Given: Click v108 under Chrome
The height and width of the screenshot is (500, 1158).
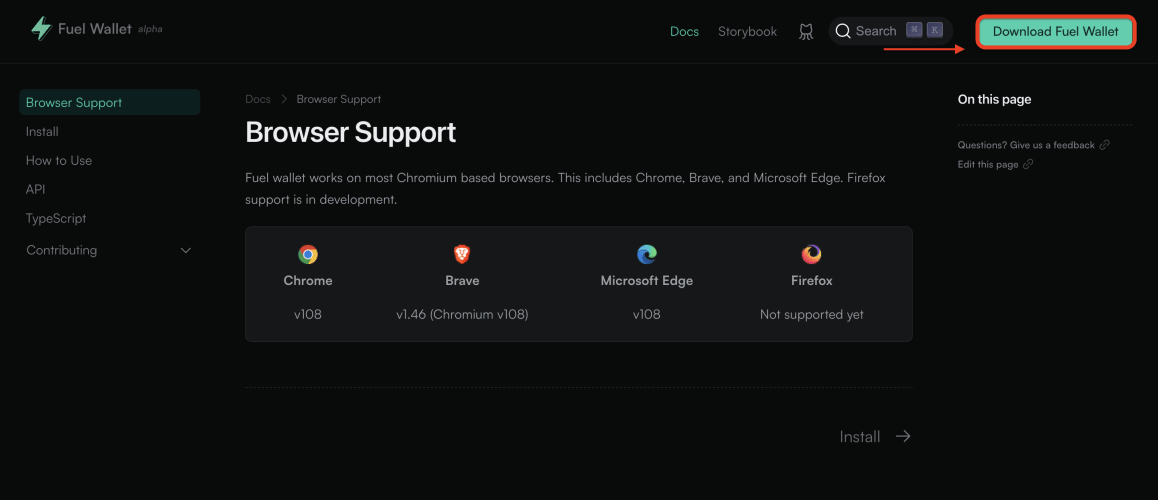Looking at the screenshot, I should (x=308, y=315).
